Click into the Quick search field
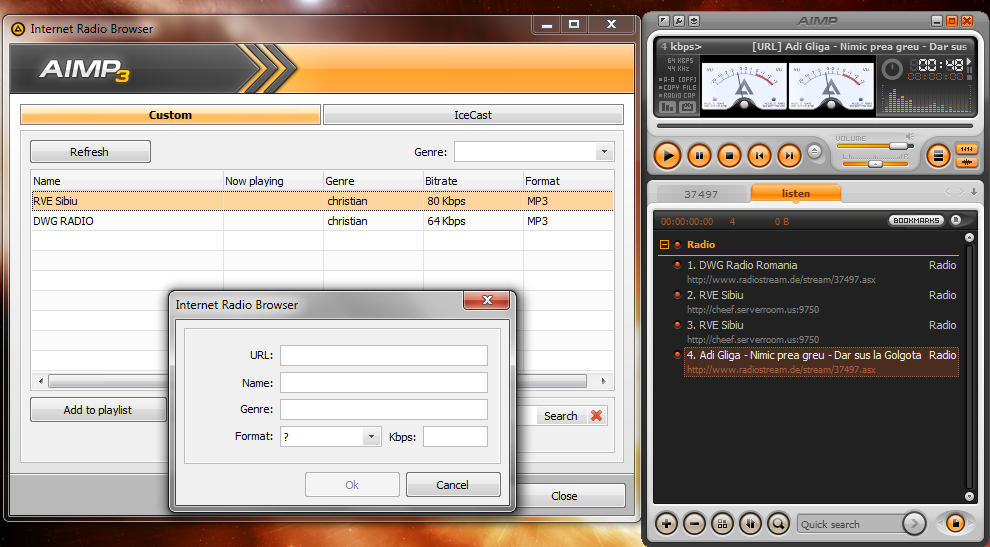 pos(849,524)
